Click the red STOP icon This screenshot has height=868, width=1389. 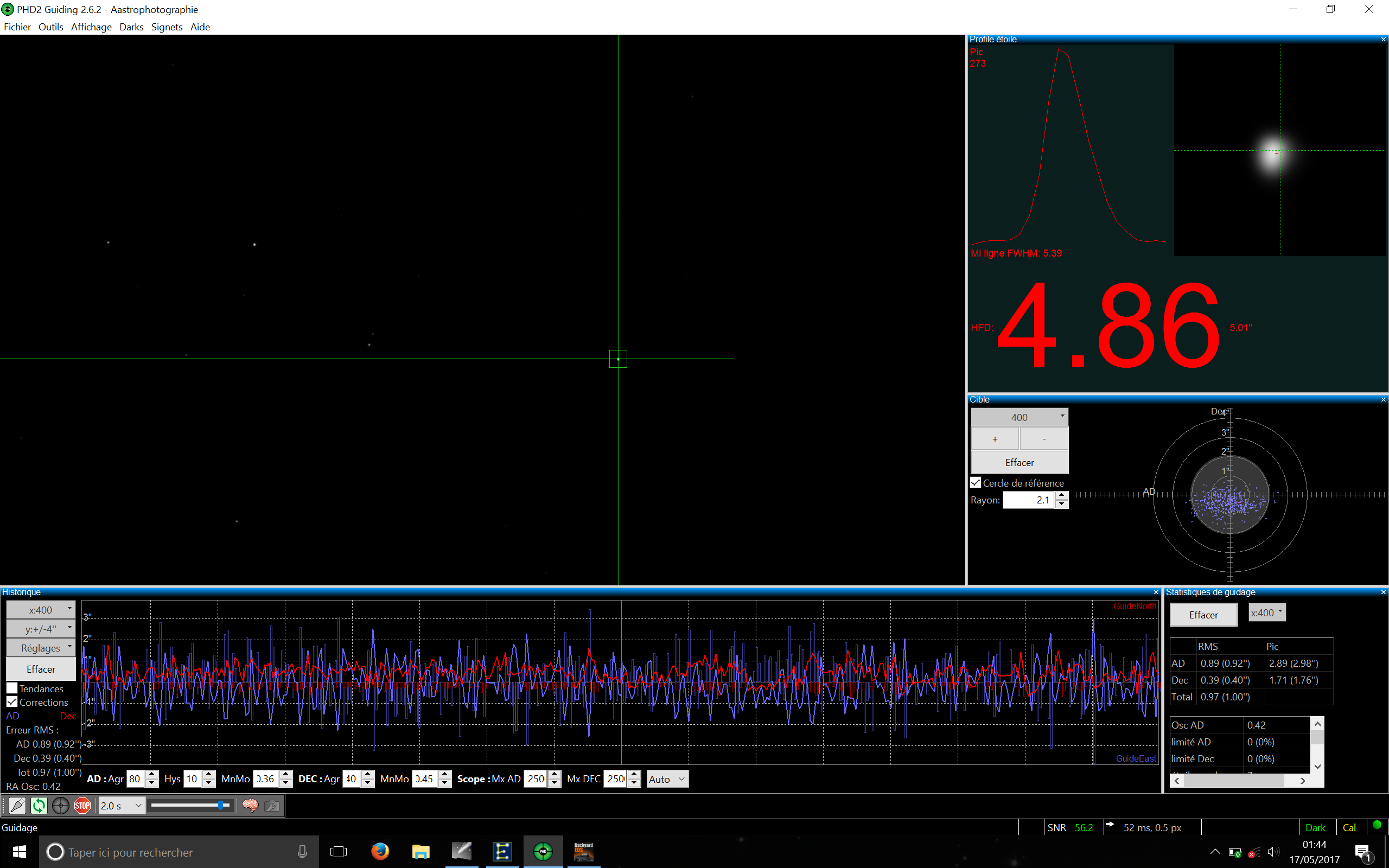[82, 806]
